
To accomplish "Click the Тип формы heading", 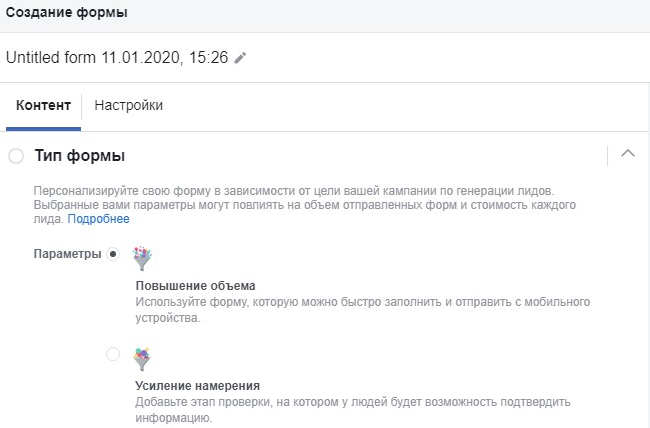I will pos(80,156).
